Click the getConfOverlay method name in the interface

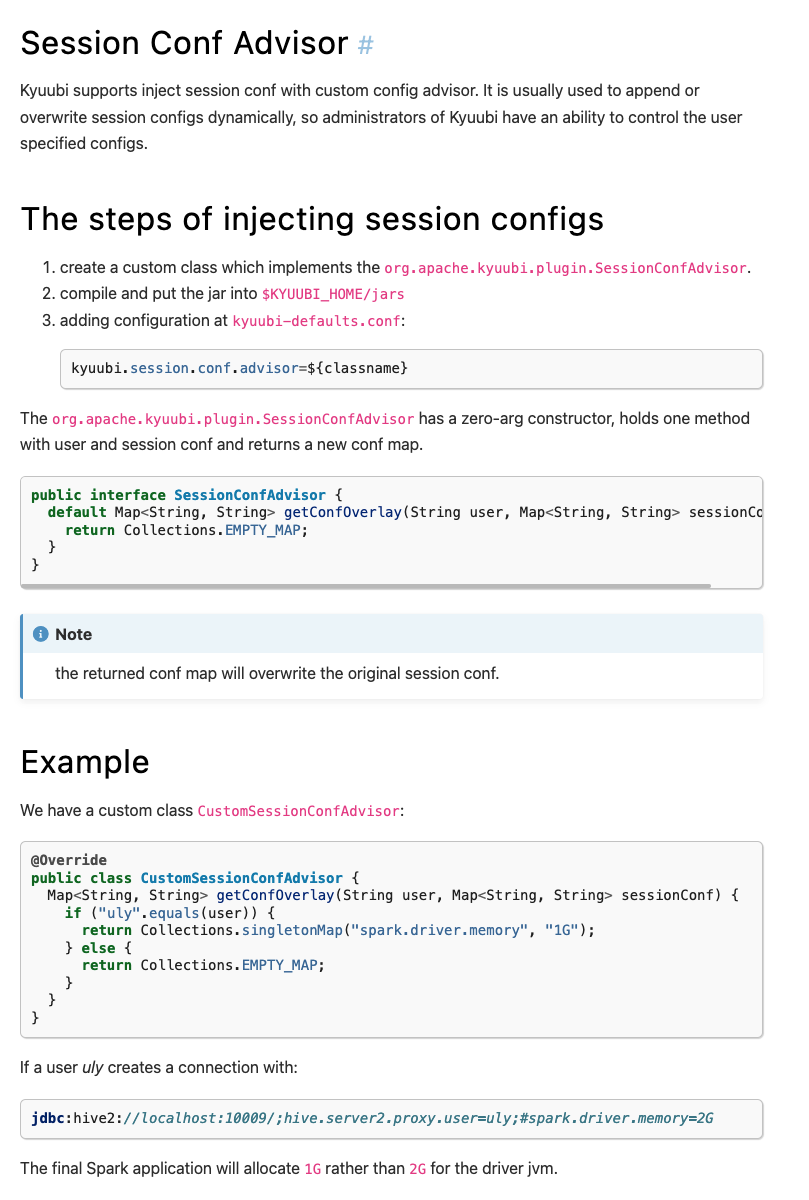pyautogui.click(x=343, y=512)
